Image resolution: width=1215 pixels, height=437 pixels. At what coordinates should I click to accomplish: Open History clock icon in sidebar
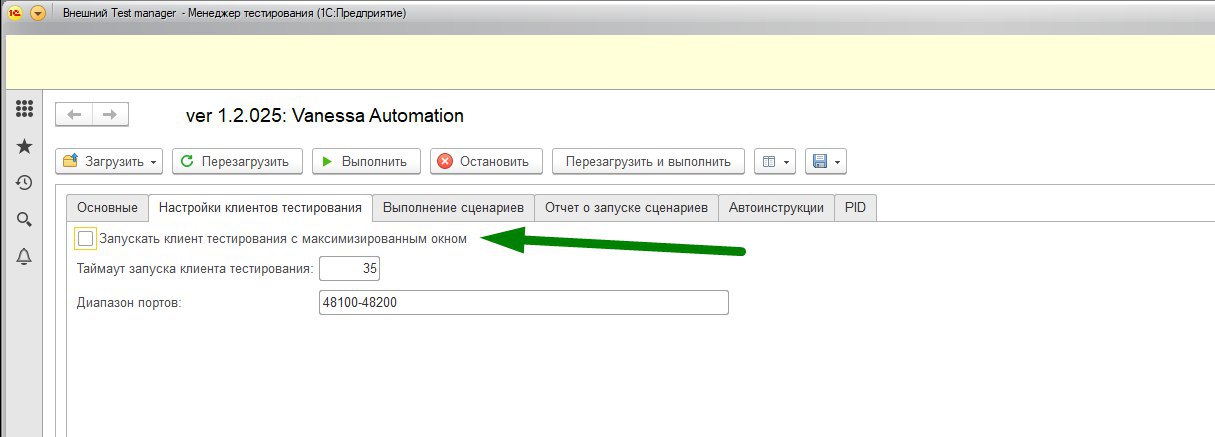(25, 183)
